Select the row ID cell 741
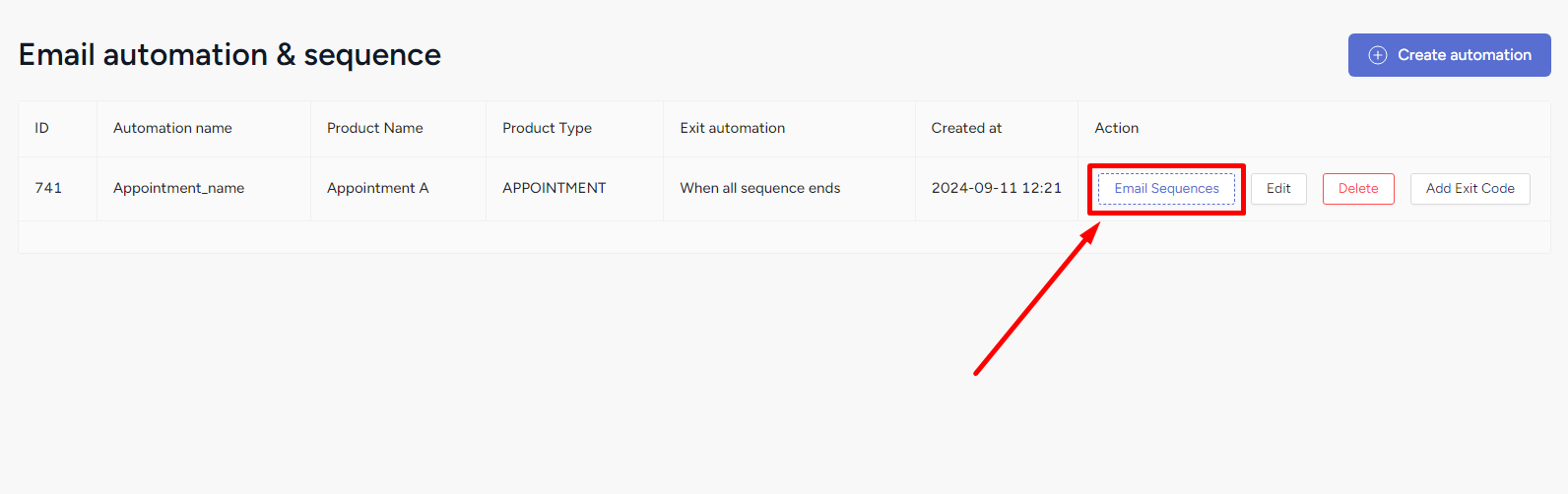The height and width of the screenshot is (494, 1568). click(48, 188)
